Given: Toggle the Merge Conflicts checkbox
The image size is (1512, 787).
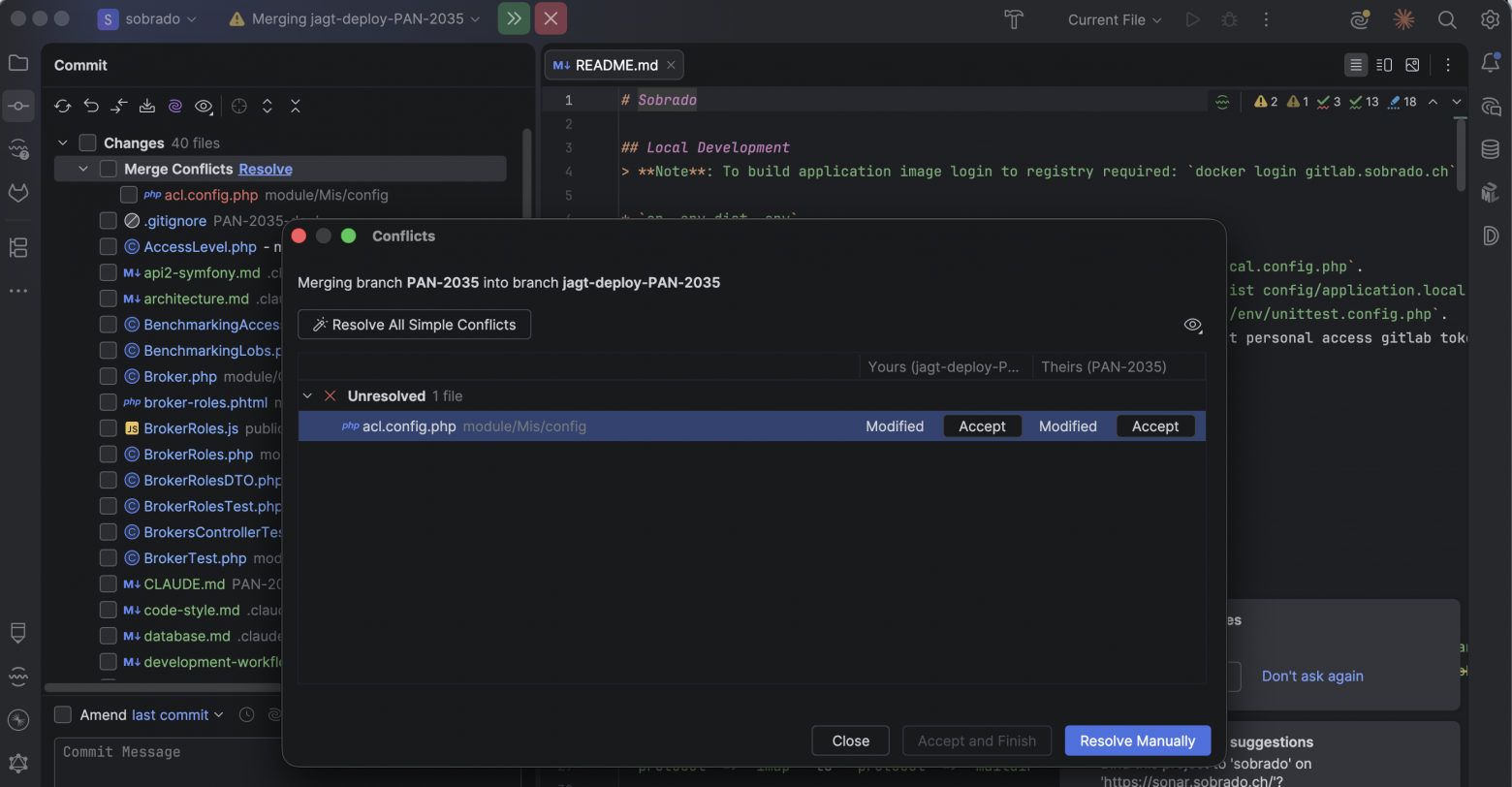Looking at the screenshot, I should pyautogui.click(x=108, y=169).
